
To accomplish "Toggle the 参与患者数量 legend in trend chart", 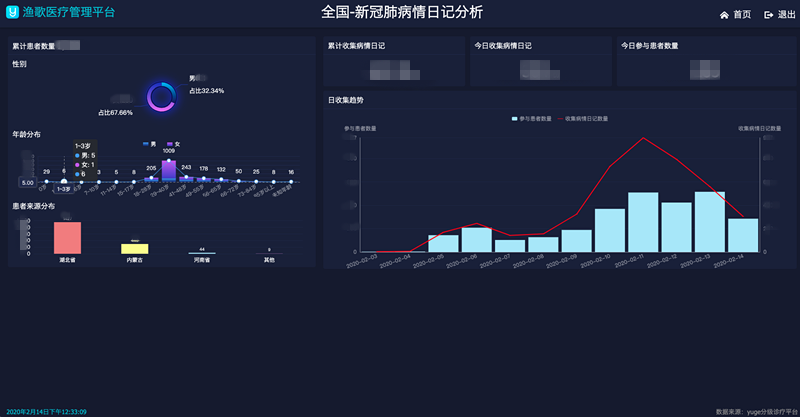I will (532, 118).
